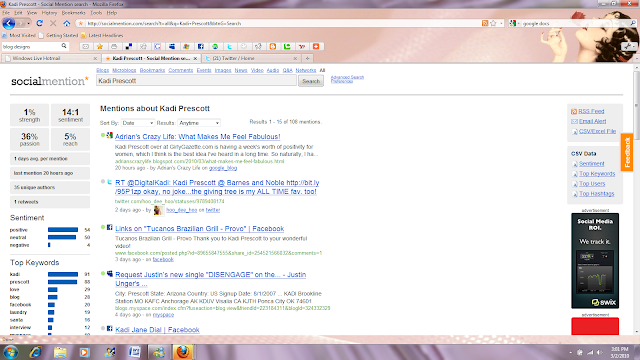Open the Advanced Search link
Image resolution: width=640 pixels, height=360 pixels.
click(x=347, y=77)
